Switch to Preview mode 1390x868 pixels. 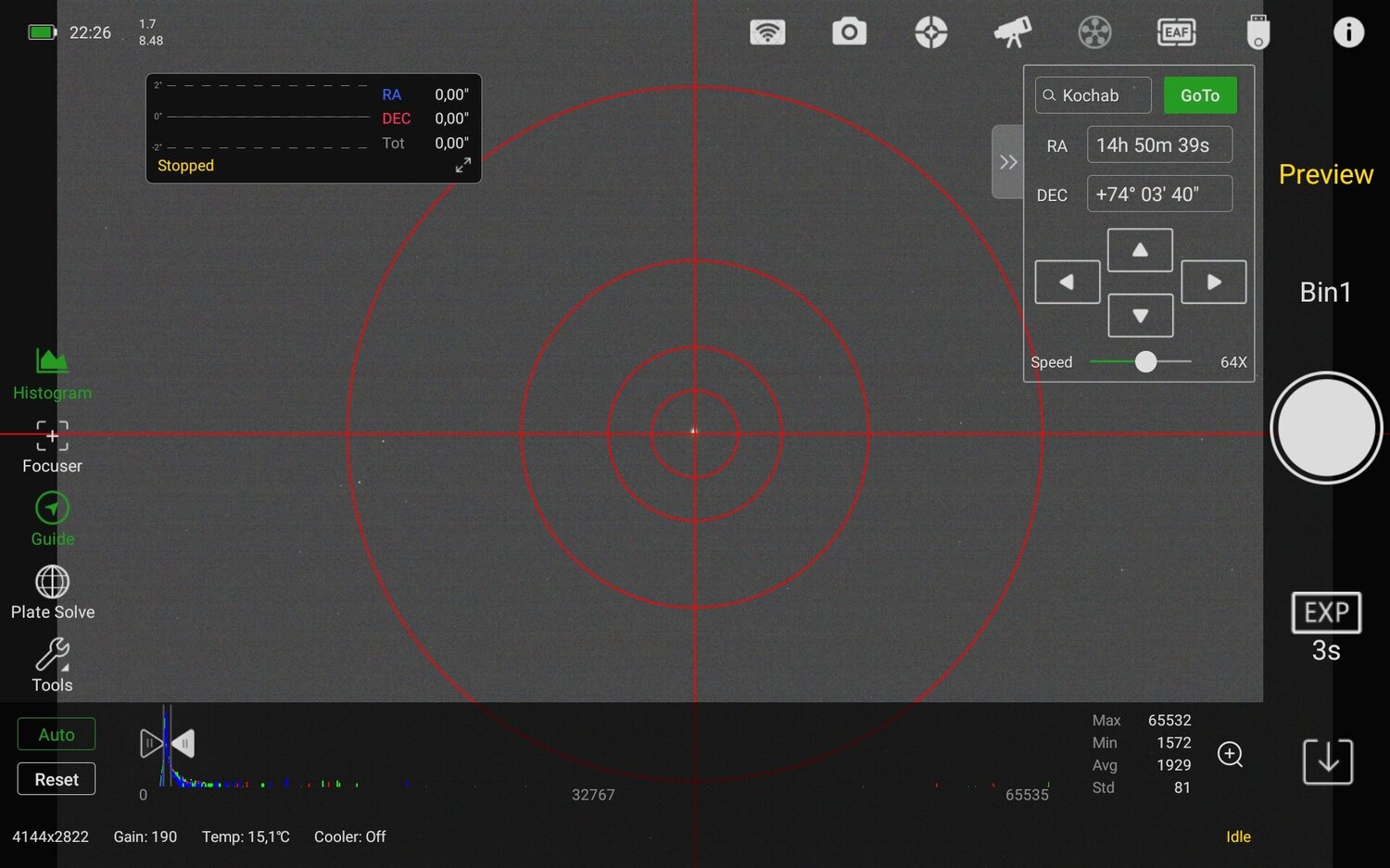[1326, 174]
